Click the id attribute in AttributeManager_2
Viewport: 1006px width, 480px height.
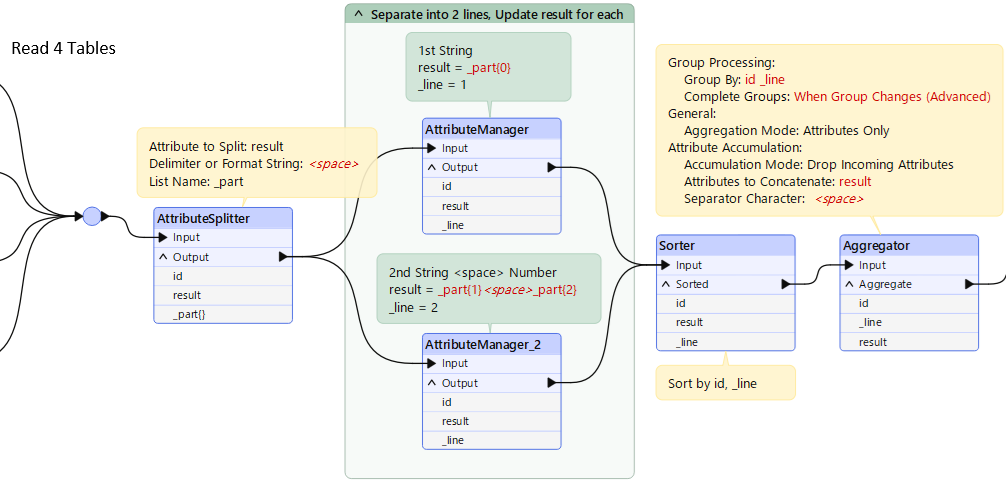pos(491,402)
